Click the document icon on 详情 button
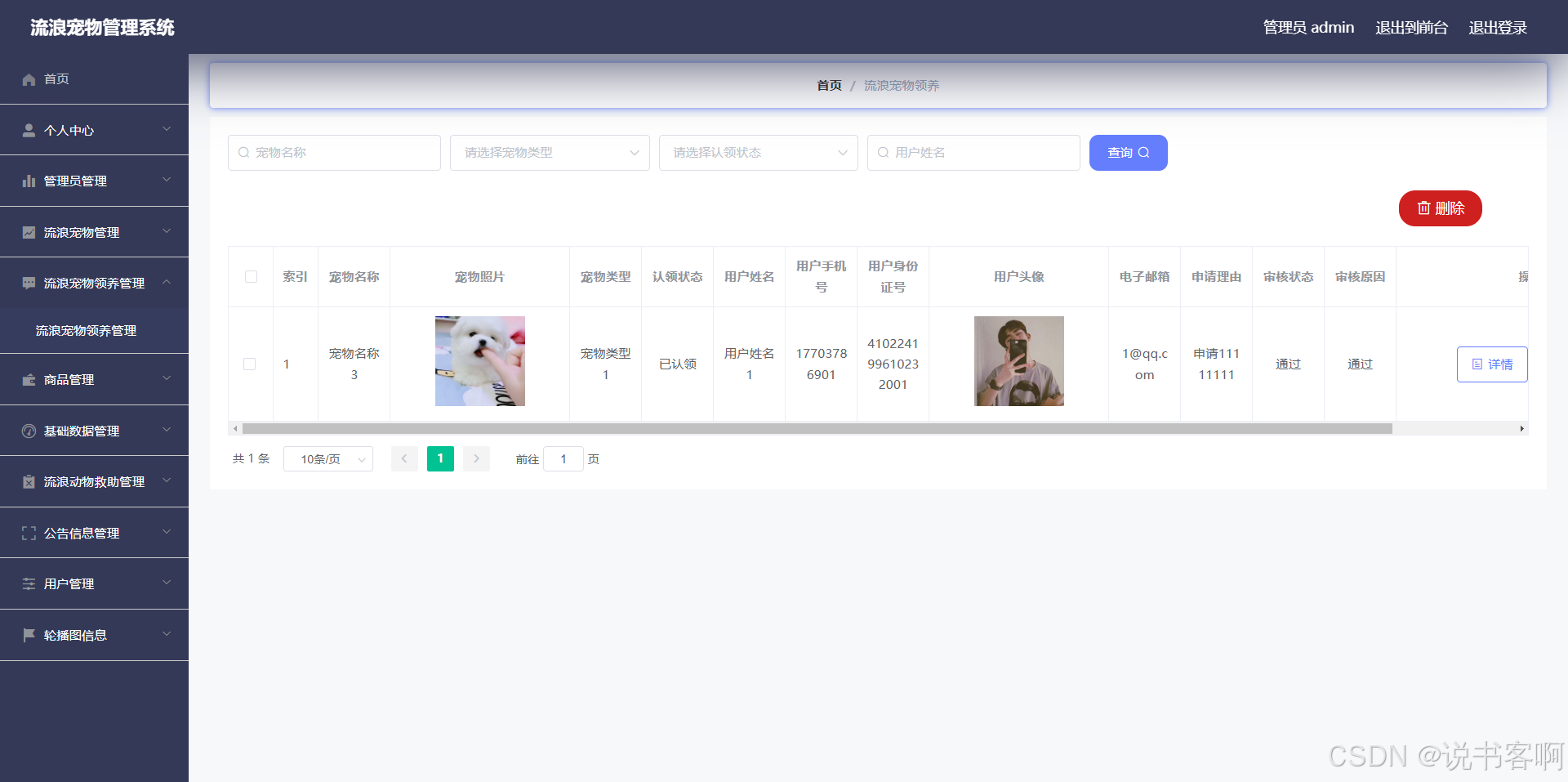Viewport: 1568px width, 782px height. pos(1477,364)
